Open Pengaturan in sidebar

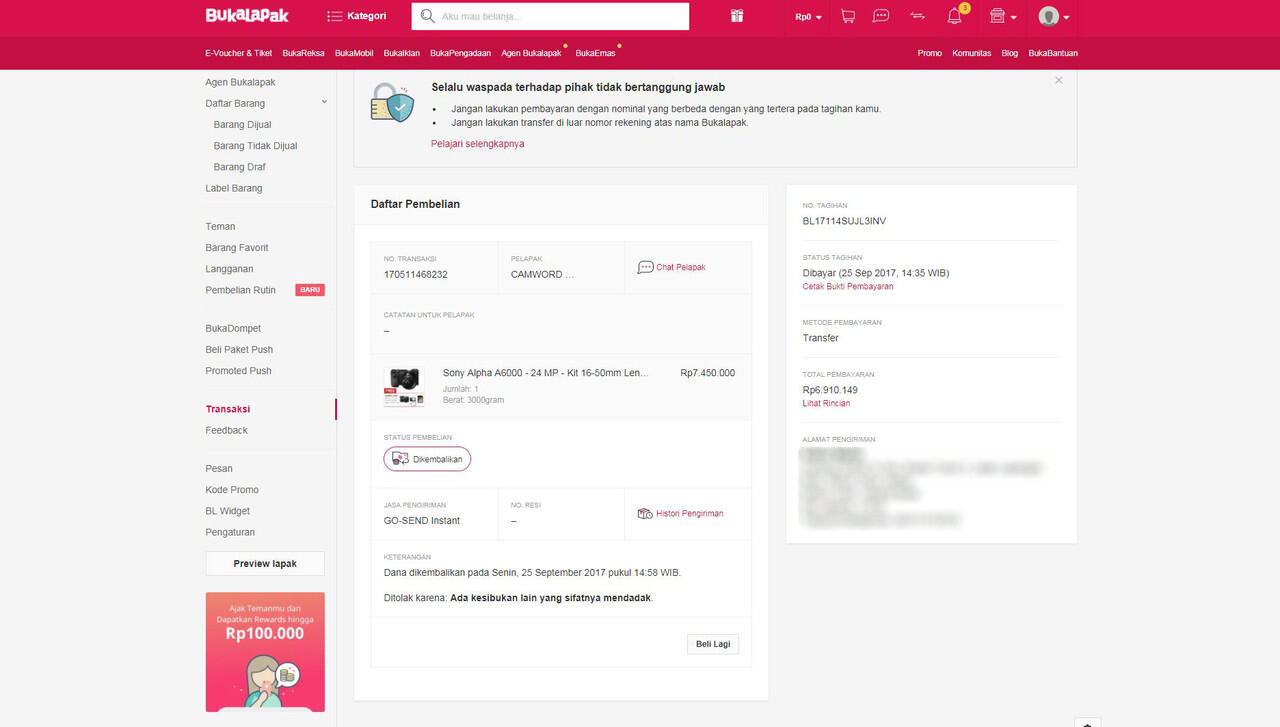tap(230, 532)
